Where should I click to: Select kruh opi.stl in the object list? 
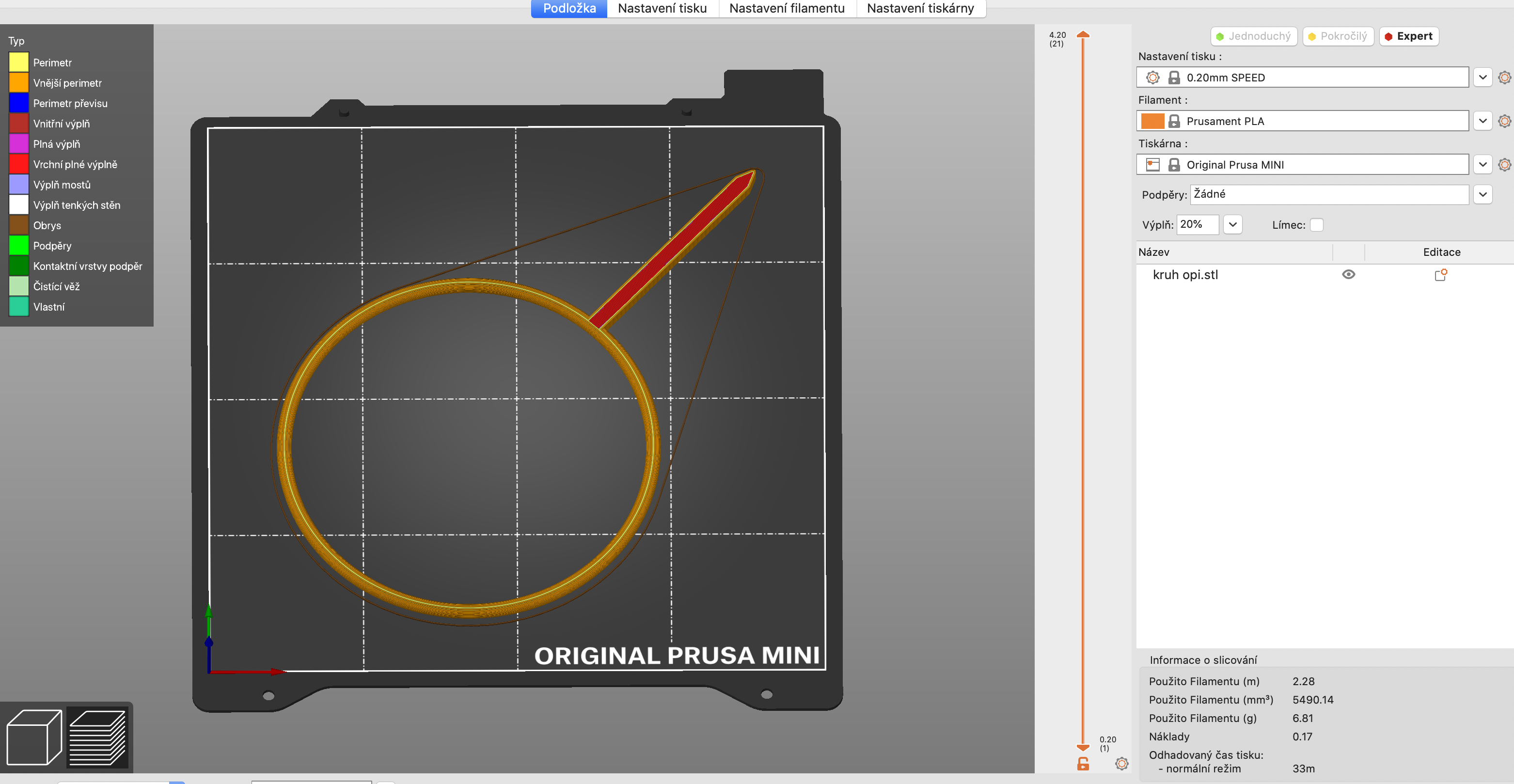[x=1185, y=274]
